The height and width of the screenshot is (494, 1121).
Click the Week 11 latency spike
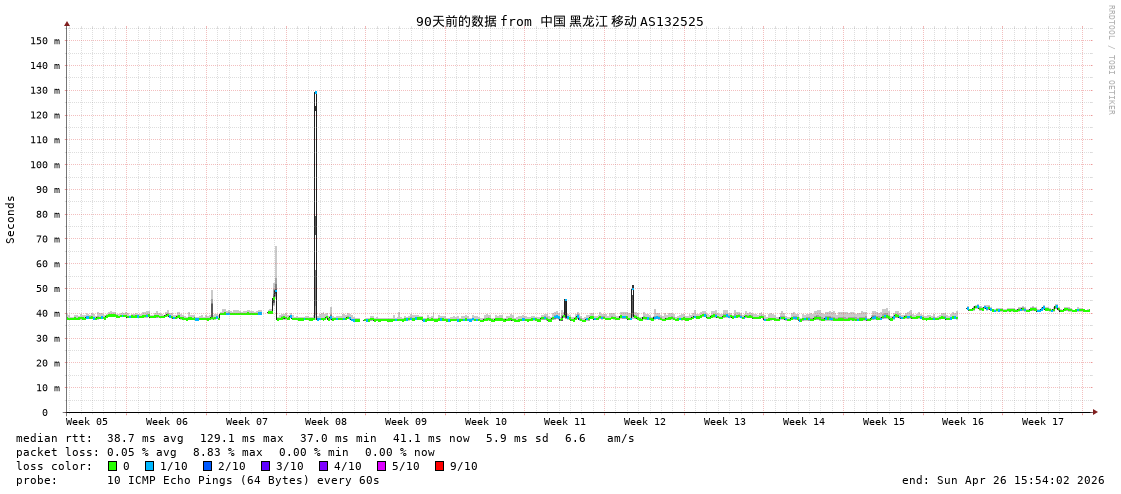(x=565, y=308)
